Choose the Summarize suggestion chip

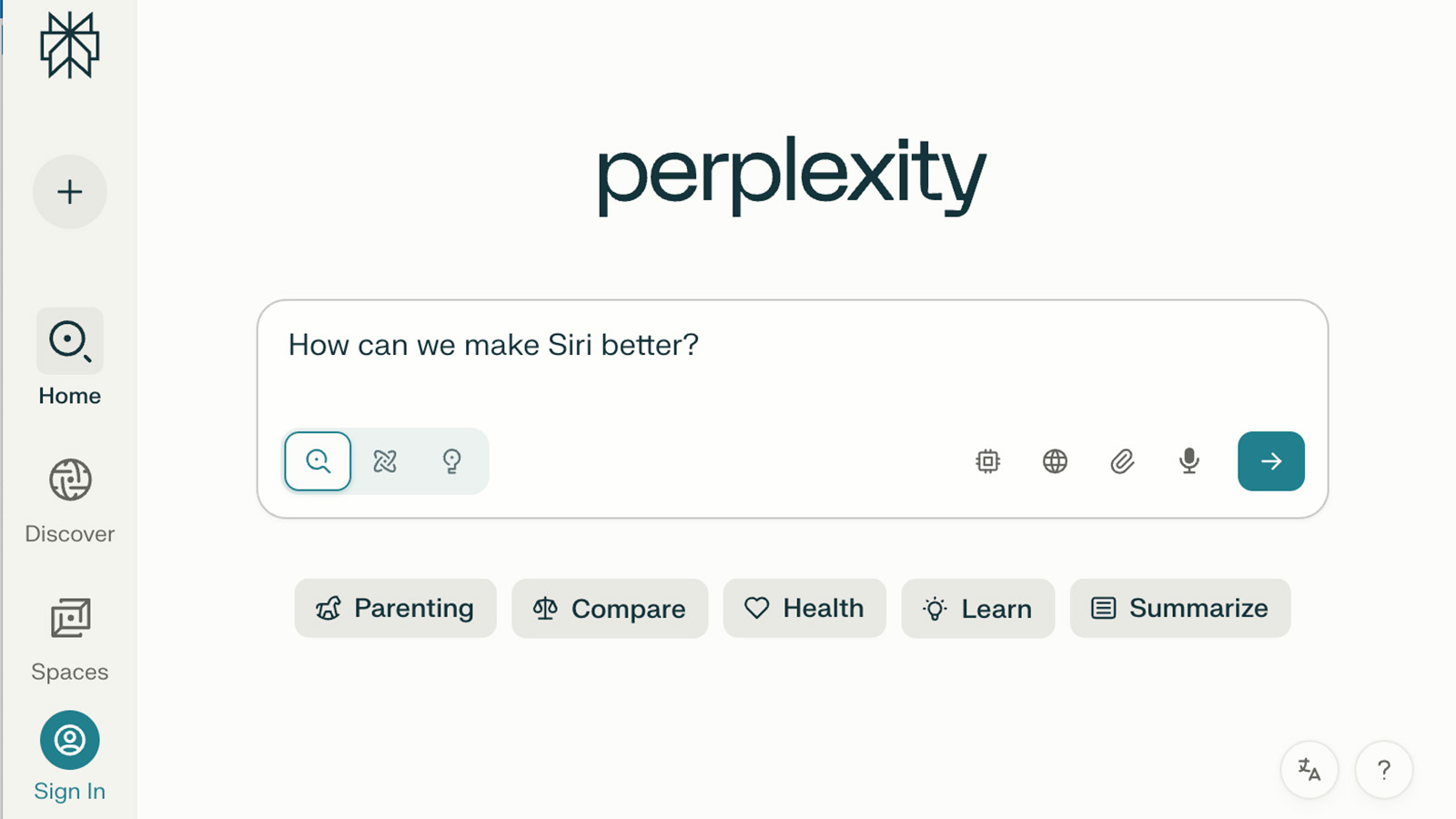coord(1180,608)
